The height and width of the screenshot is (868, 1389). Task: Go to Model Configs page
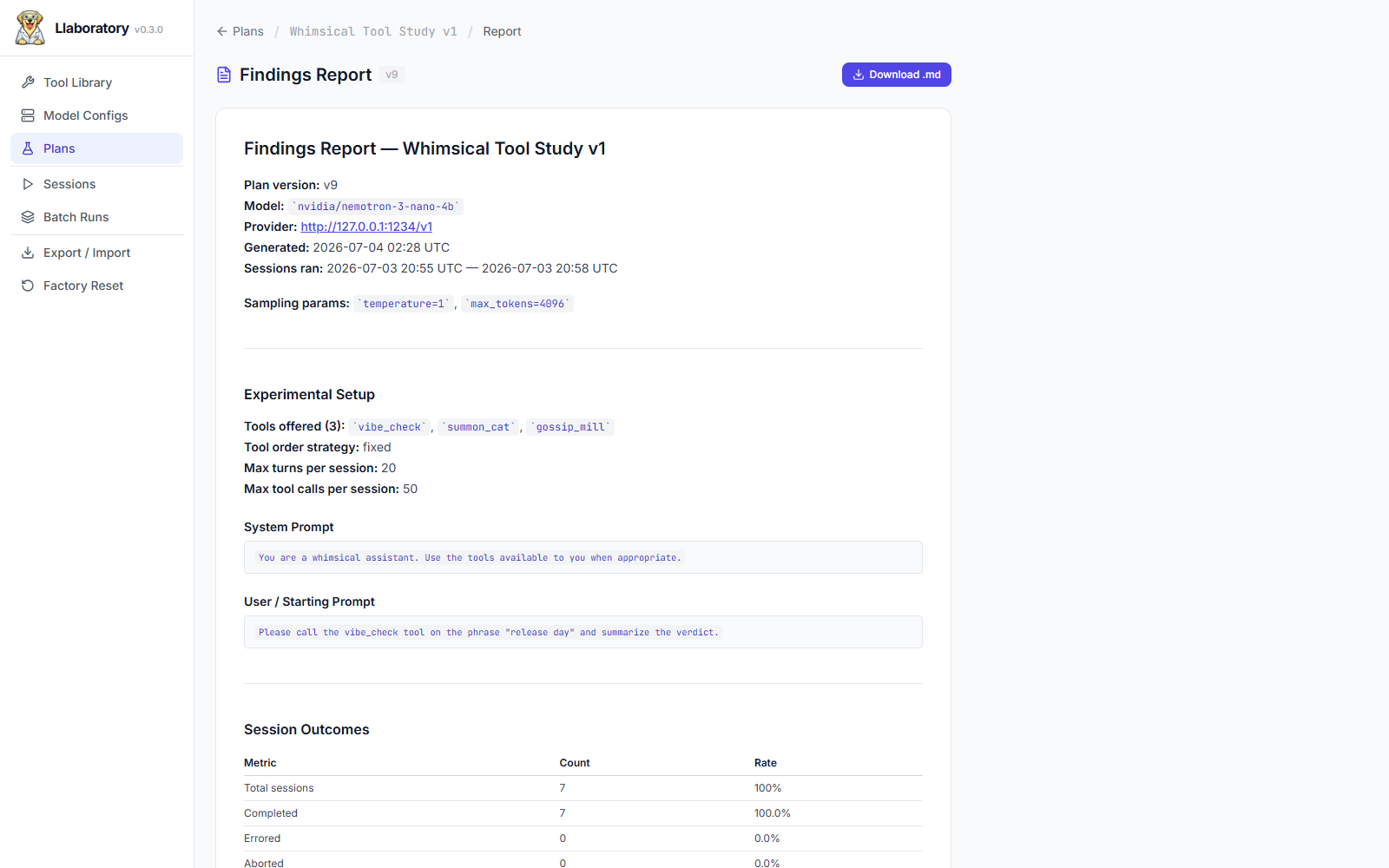[x=96, y=115]
